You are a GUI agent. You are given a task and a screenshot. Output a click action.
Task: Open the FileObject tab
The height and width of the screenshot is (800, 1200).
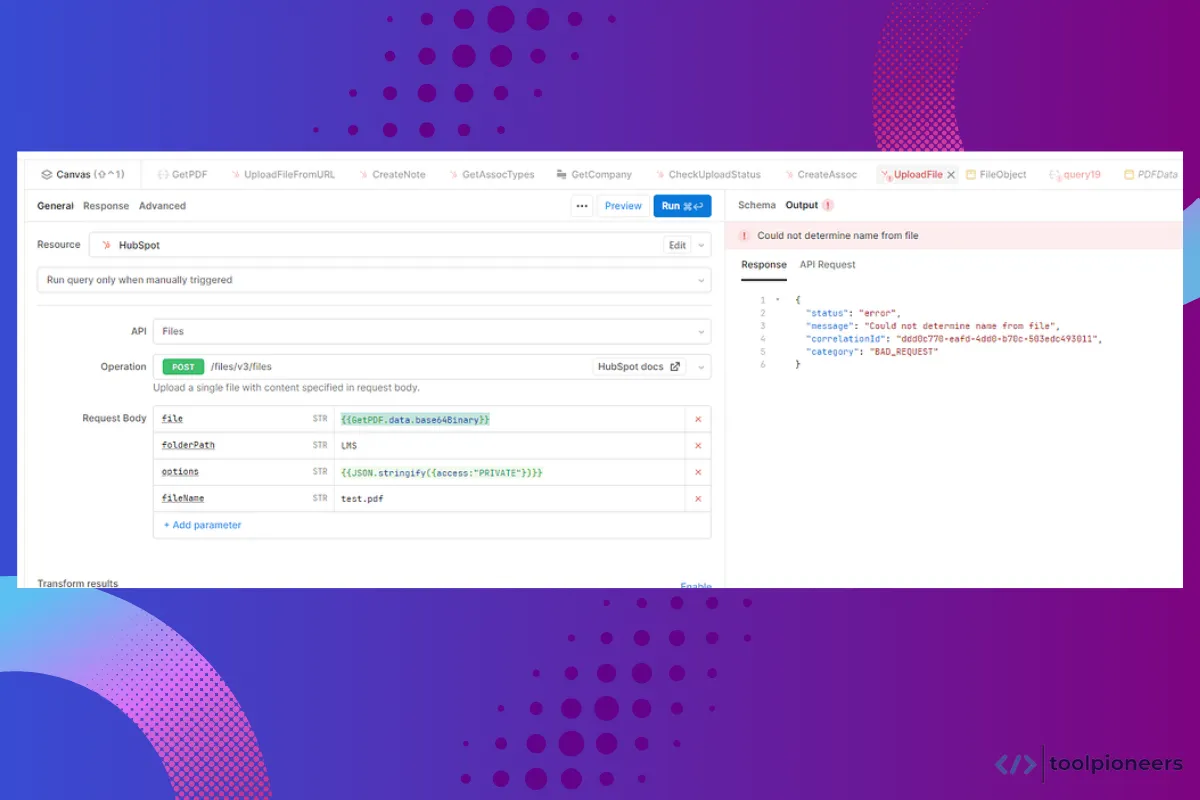[x=996, y=174]
